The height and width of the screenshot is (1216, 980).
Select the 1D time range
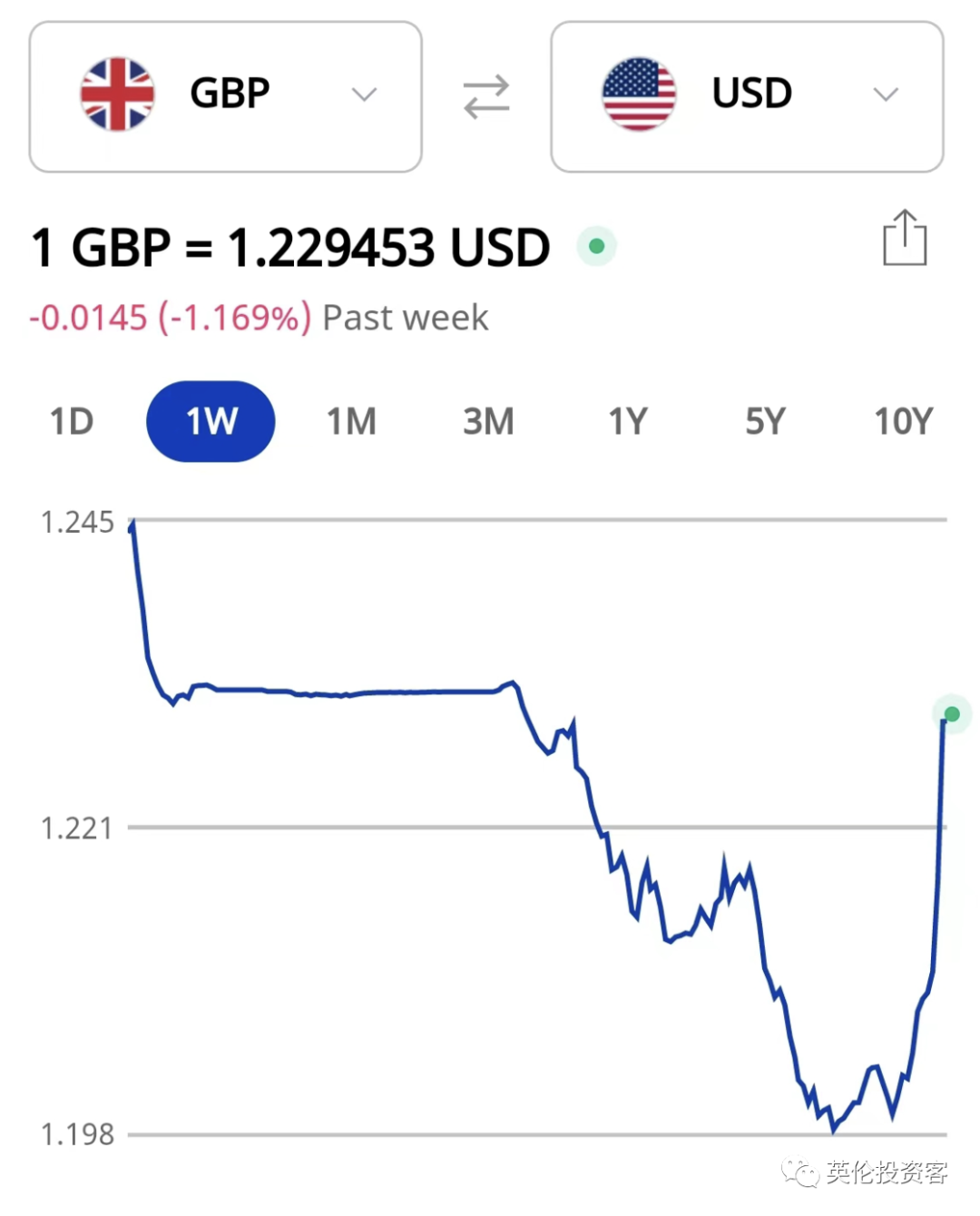pyautogui.click(x=72, y=422)
